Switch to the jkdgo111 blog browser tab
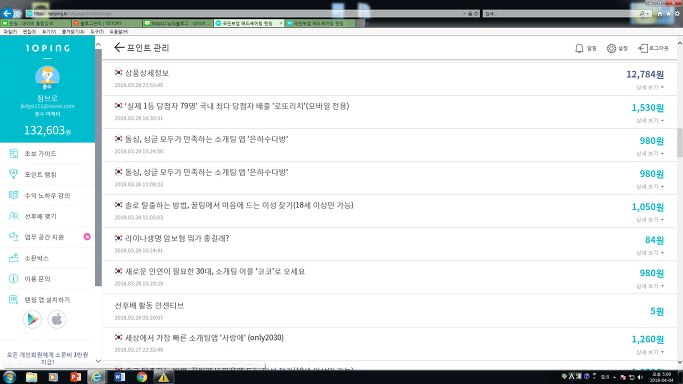Image resolution: width=683 pixels, height=384 pixels. point(178,23)
